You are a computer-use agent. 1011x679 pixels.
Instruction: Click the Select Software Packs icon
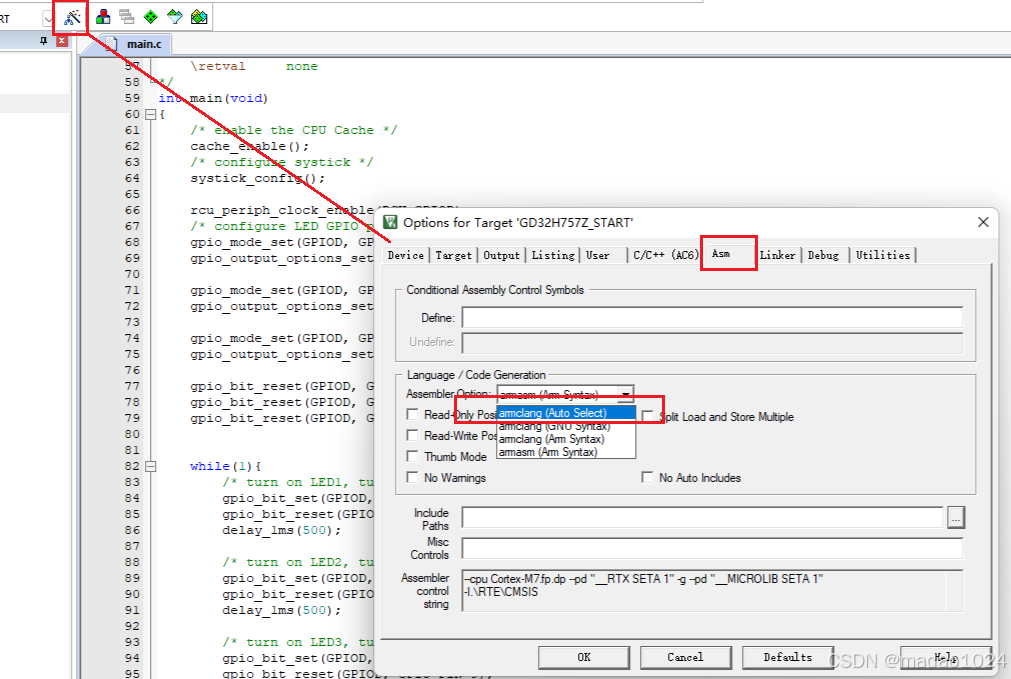point(175,17)
